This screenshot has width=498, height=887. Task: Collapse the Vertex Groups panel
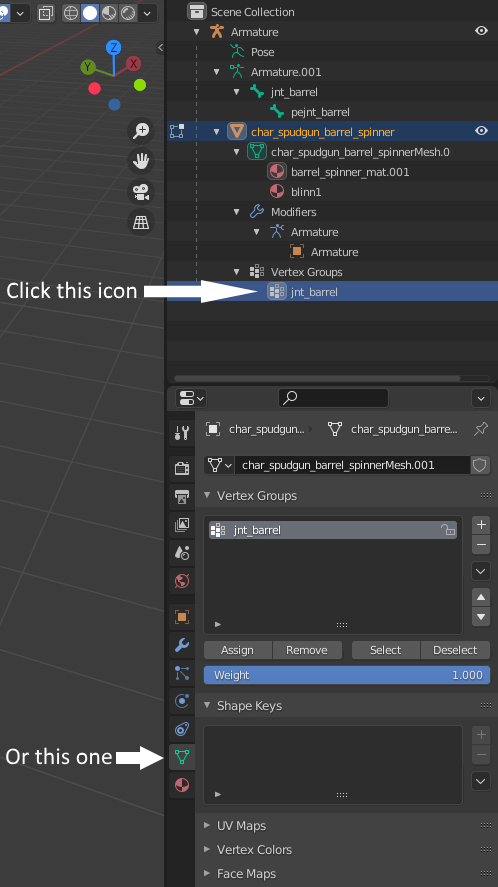pos(207,495)
